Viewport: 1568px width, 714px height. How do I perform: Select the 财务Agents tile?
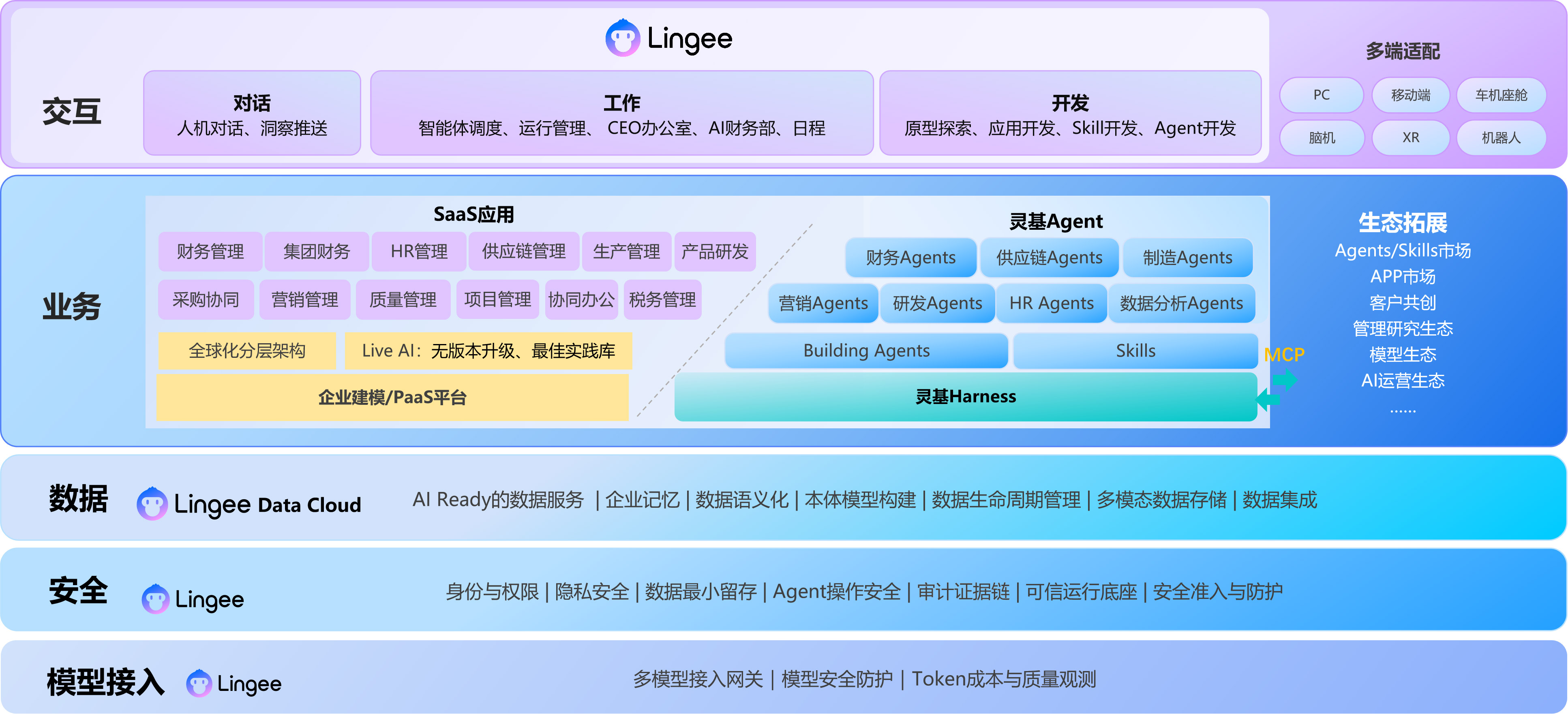(910, 257)
